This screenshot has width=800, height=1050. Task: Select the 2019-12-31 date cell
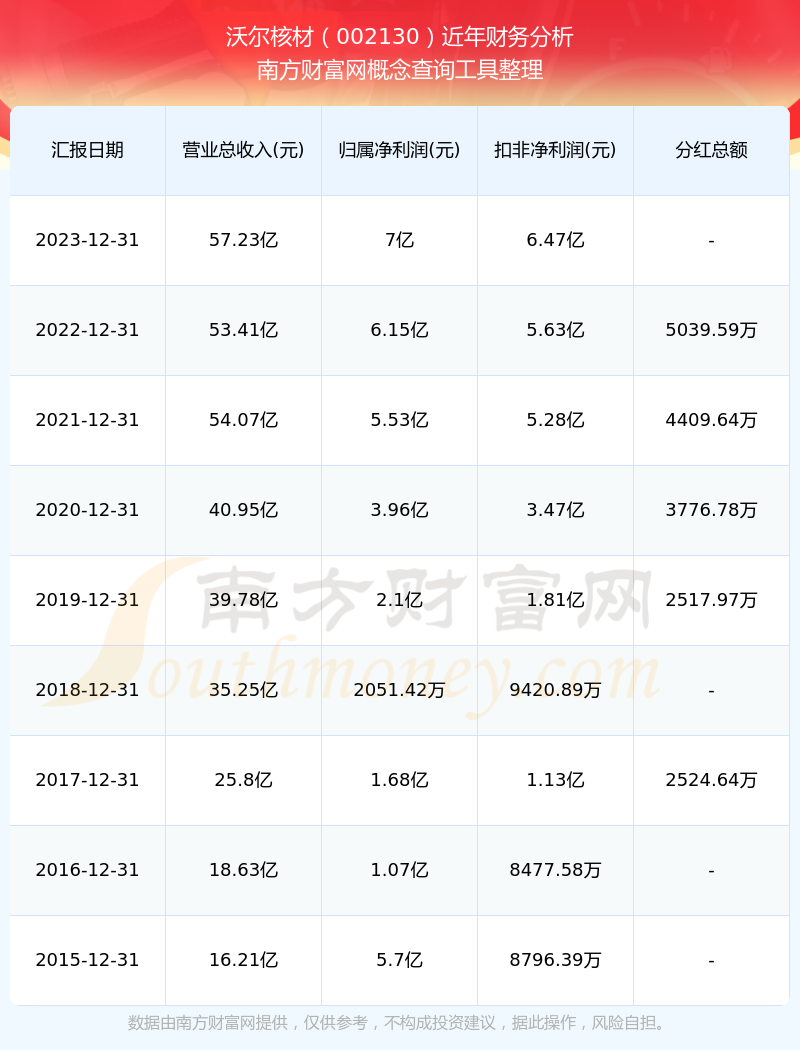(x=88, y=600)
